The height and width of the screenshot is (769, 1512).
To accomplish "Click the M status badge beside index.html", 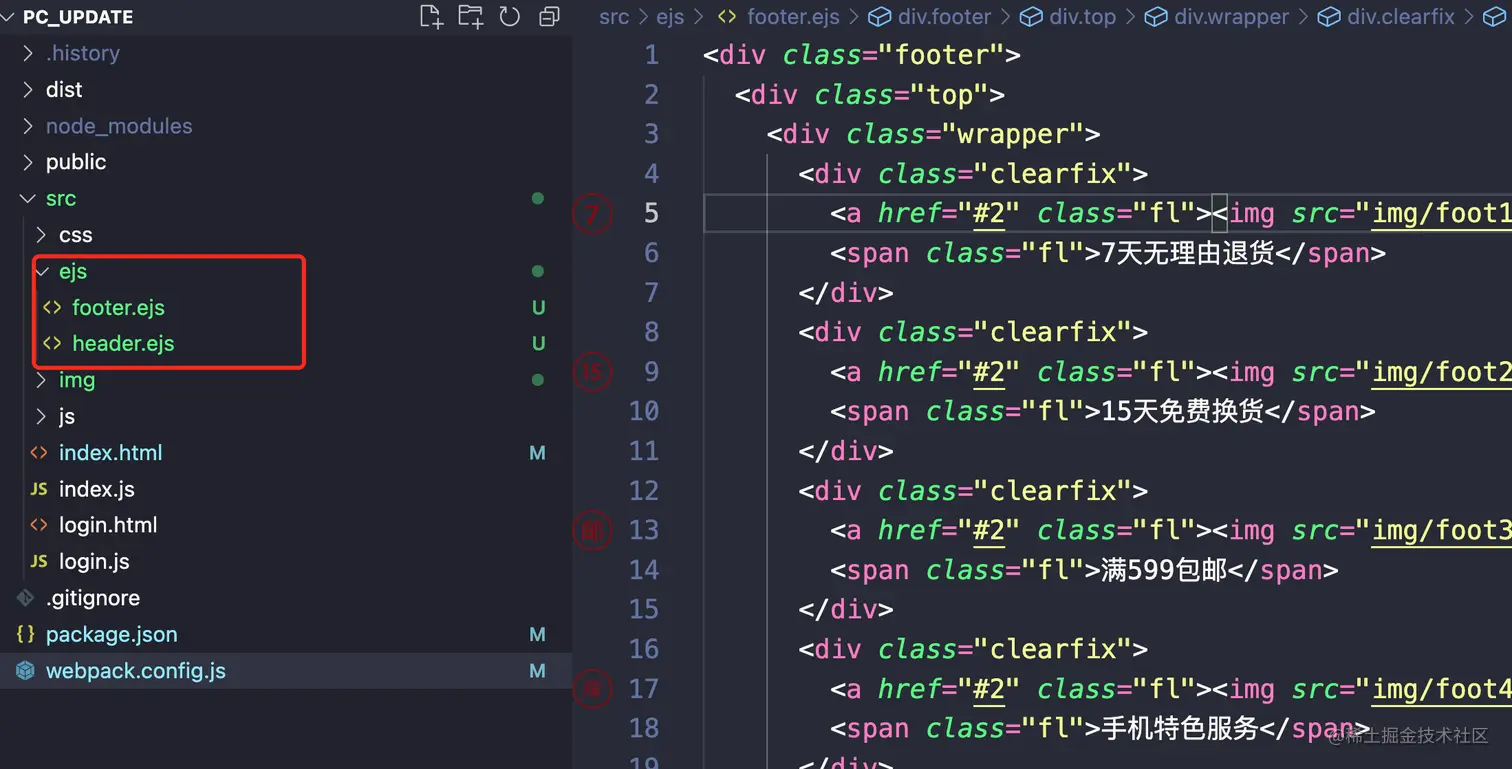I will point(538,453).
